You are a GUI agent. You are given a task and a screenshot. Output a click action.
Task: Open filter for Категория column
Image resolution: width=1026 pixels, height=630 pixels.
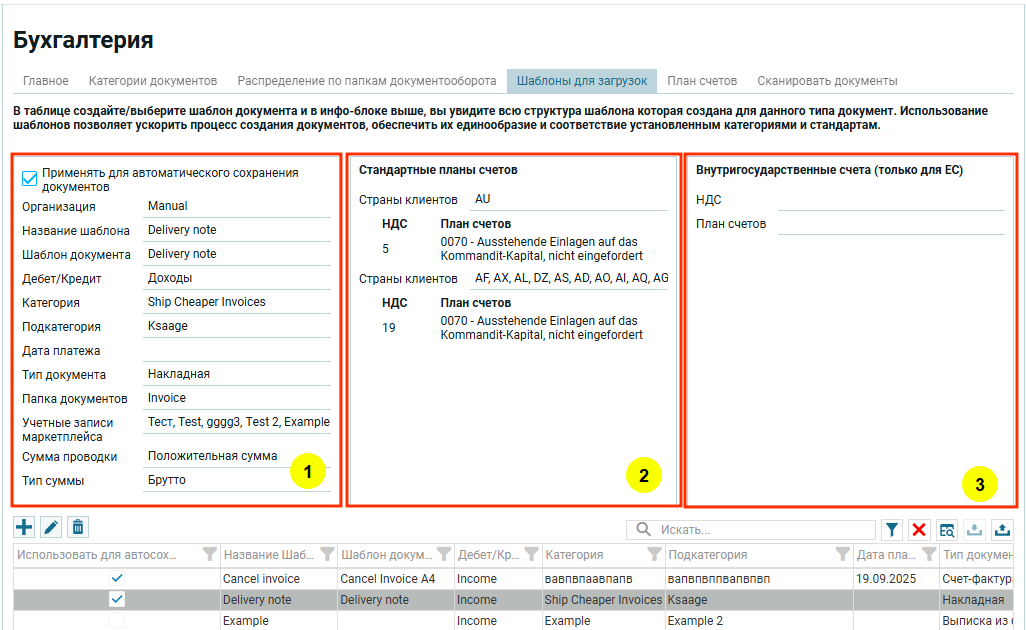pos(653,555)
